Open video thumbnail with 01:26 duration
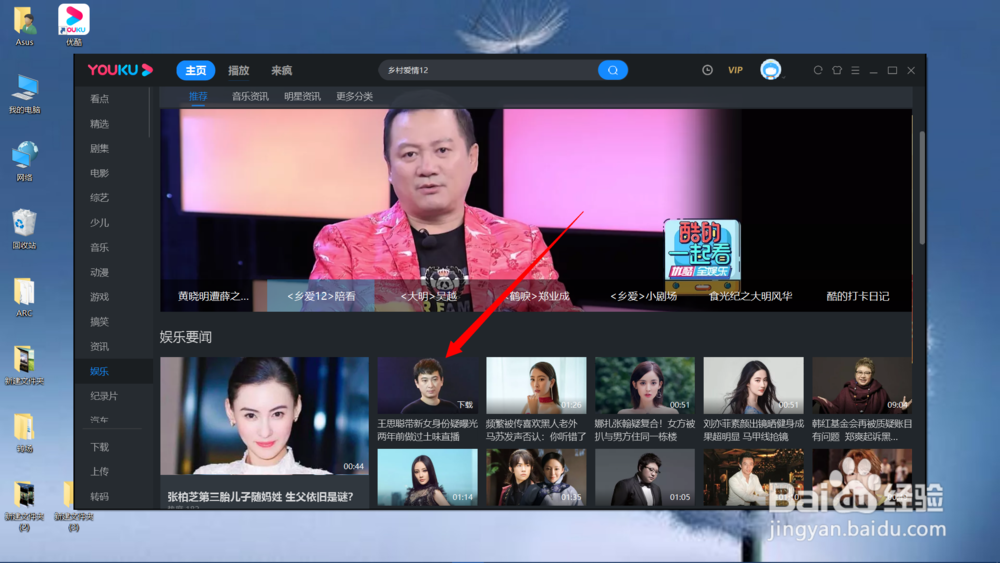Viewport: 1000px width, 563px height. pos(536,385)
